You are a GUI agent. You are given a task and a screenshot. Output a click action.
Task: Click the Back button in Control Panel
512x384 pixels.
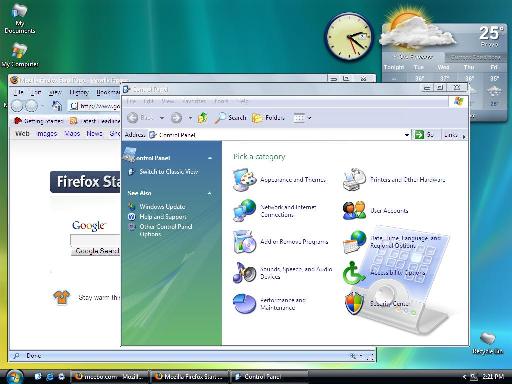click(x=140, y=117)
